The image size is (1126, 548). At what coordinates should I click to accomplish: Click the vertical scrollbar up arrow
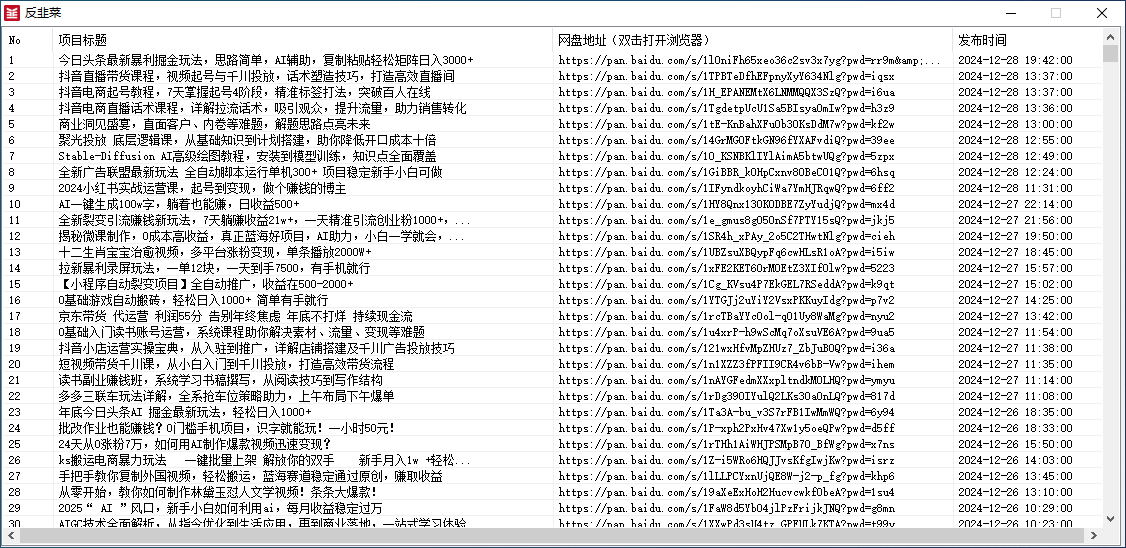pos(1109,37)
